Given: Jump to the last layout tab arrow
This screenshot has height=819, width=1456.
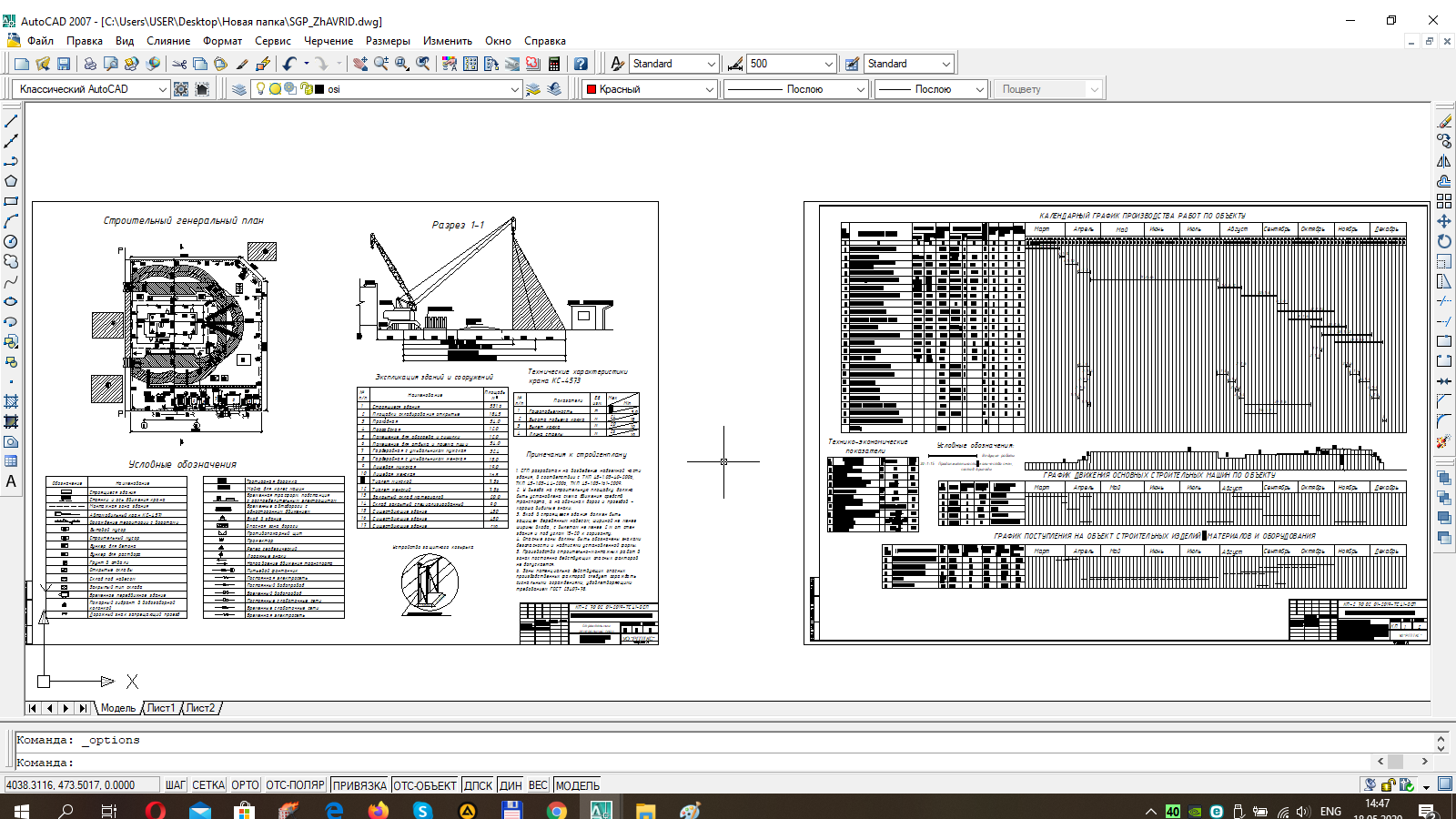Looking at the screenshot, I should pyautogui.click(x=83, y=708).
